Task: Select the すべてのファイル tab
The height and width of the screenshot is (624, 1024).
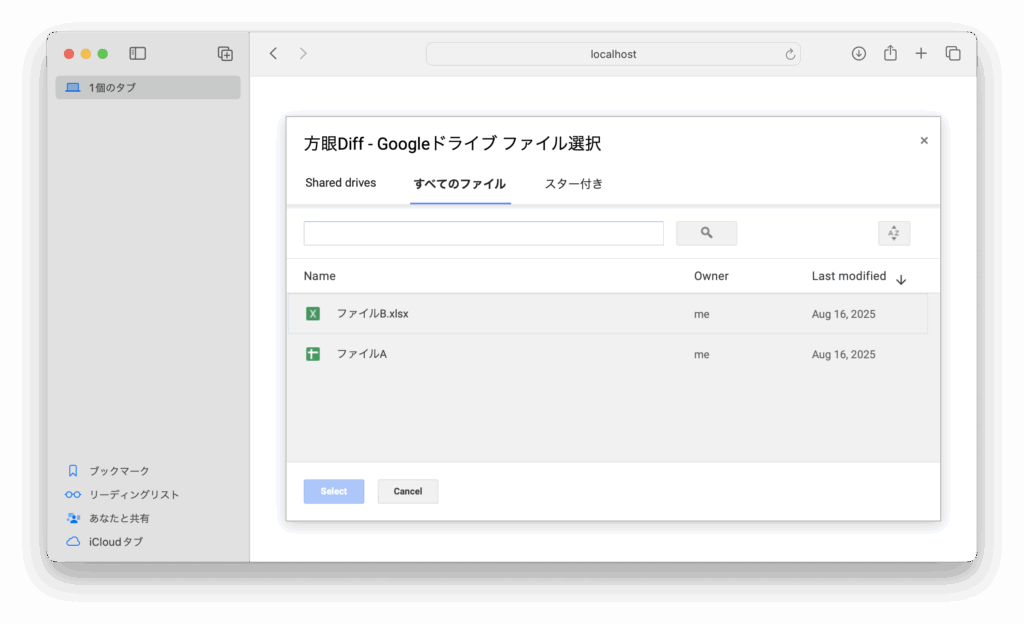Action: click(460, 184)
